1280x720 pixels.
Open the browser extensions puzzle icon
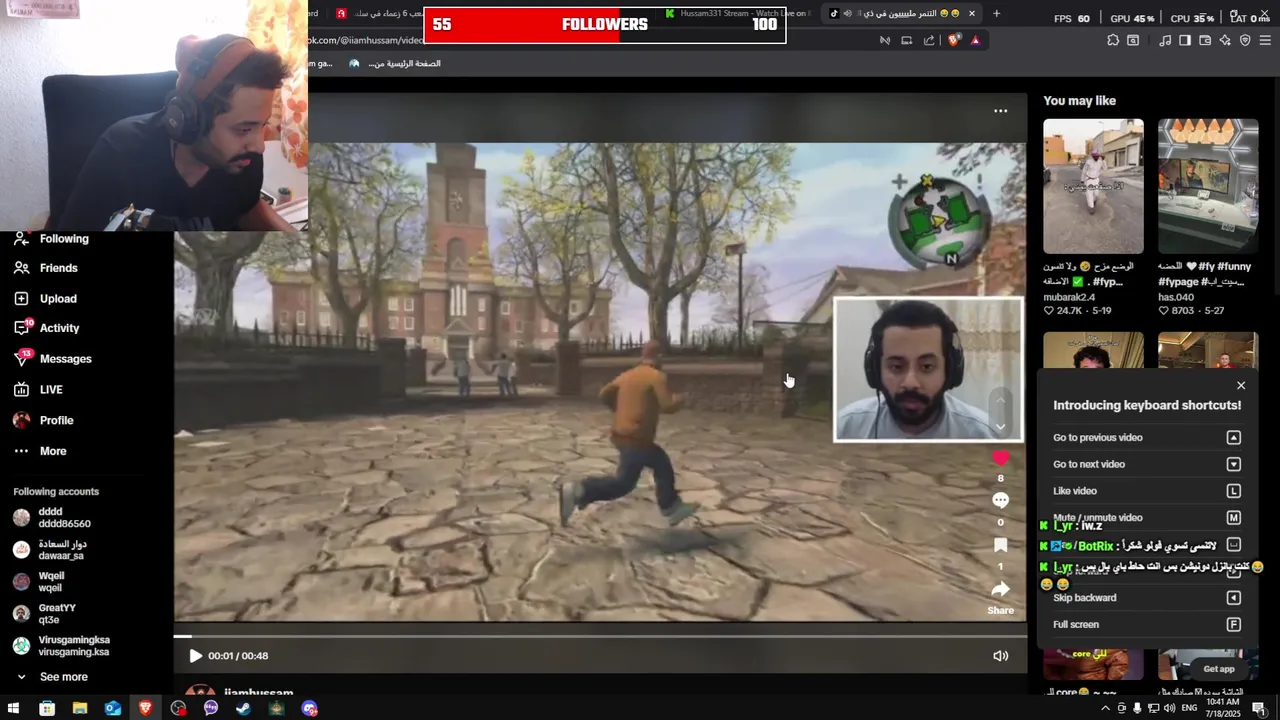(1113, 40)
